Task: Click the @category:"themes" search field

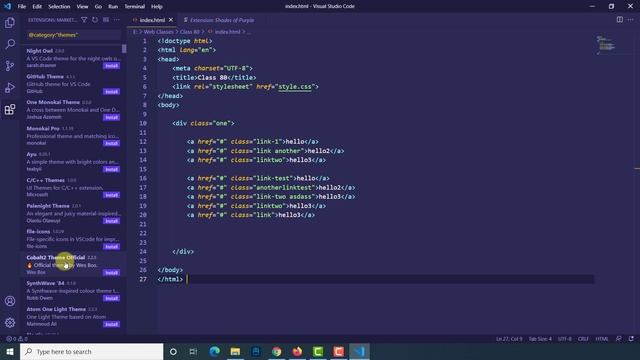Action: tap(73, 35)
